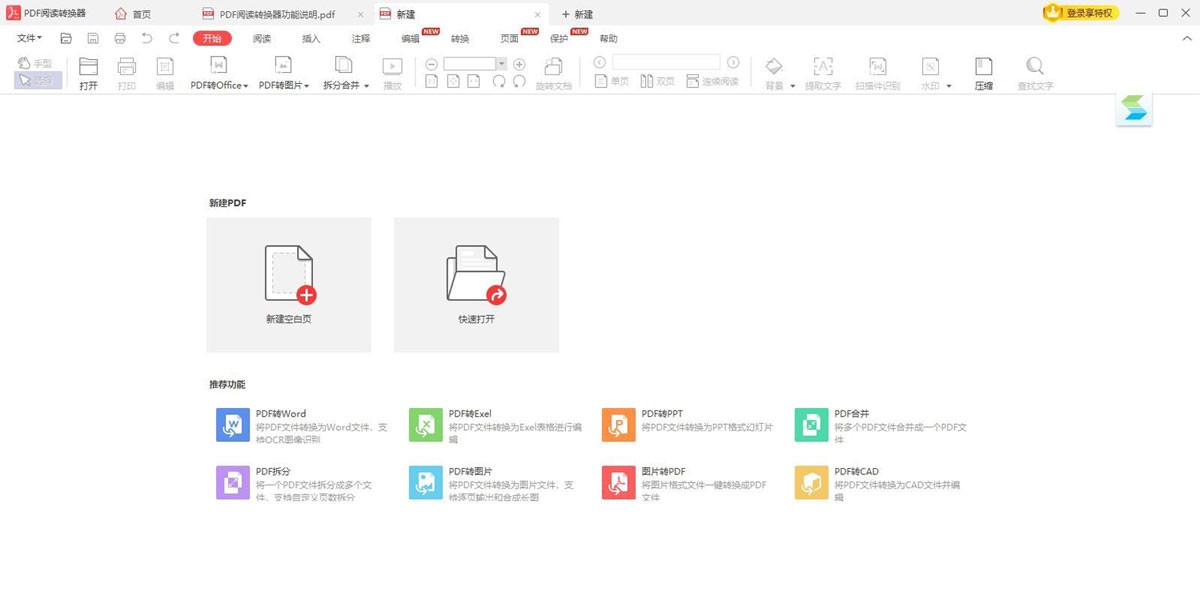Click the zoom-in plus control

click(x=519, y=62)
